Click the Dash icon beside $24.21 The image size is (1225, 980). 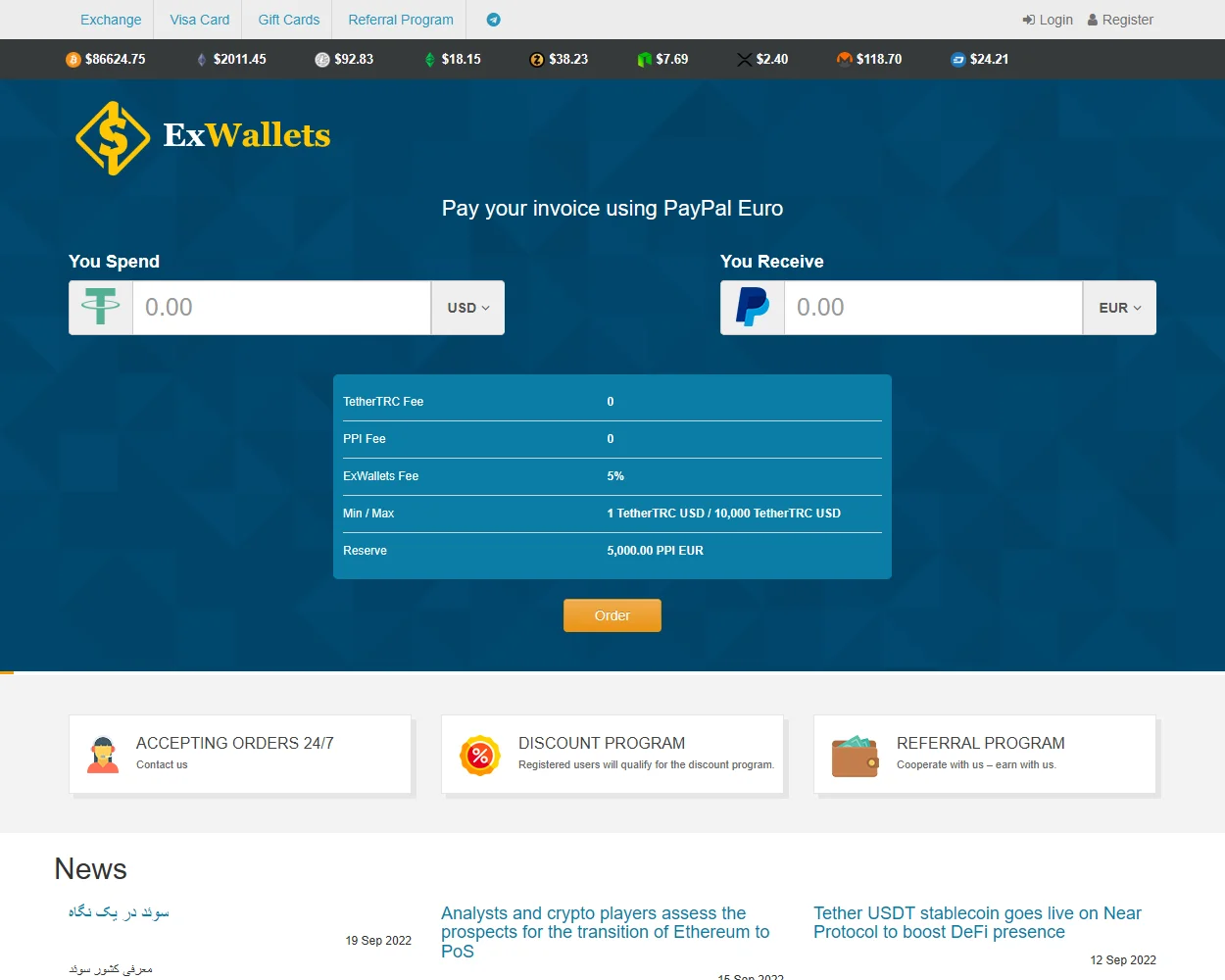[x=958, y=60]
